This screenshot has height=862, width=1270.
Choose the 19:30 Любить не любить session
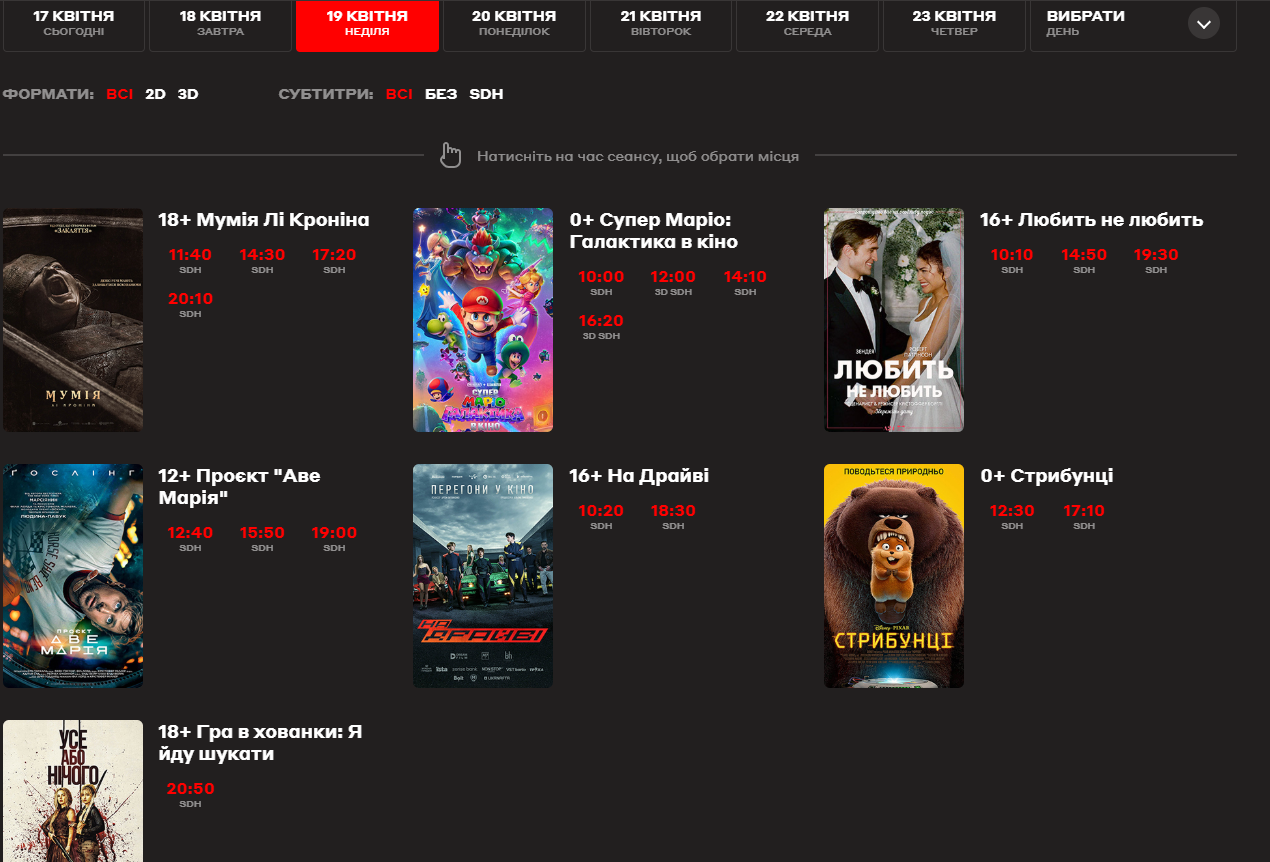[1156, 255]
